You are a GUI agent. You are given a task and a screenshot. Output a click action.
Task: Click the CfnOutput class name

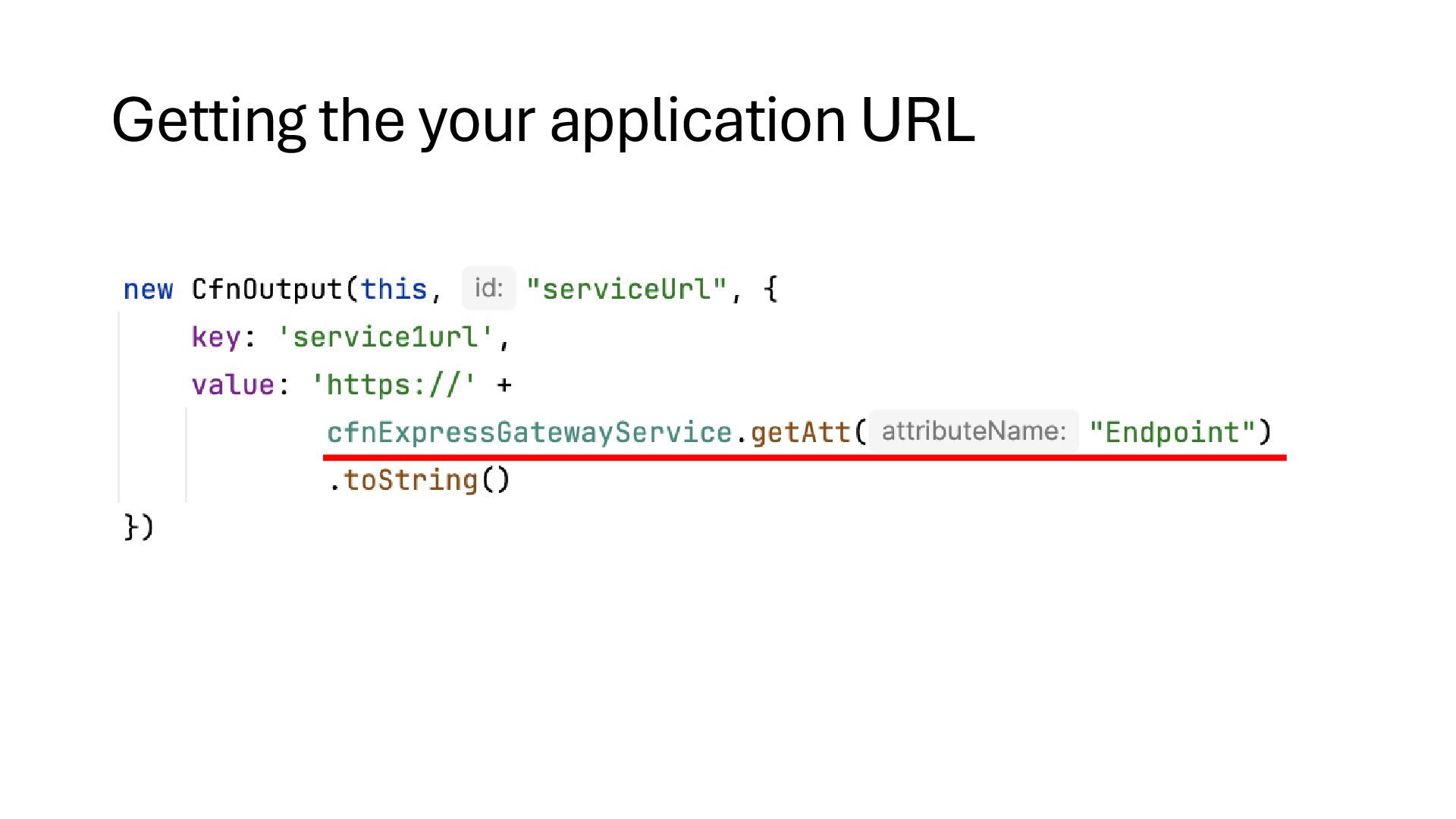click(267, 289)
